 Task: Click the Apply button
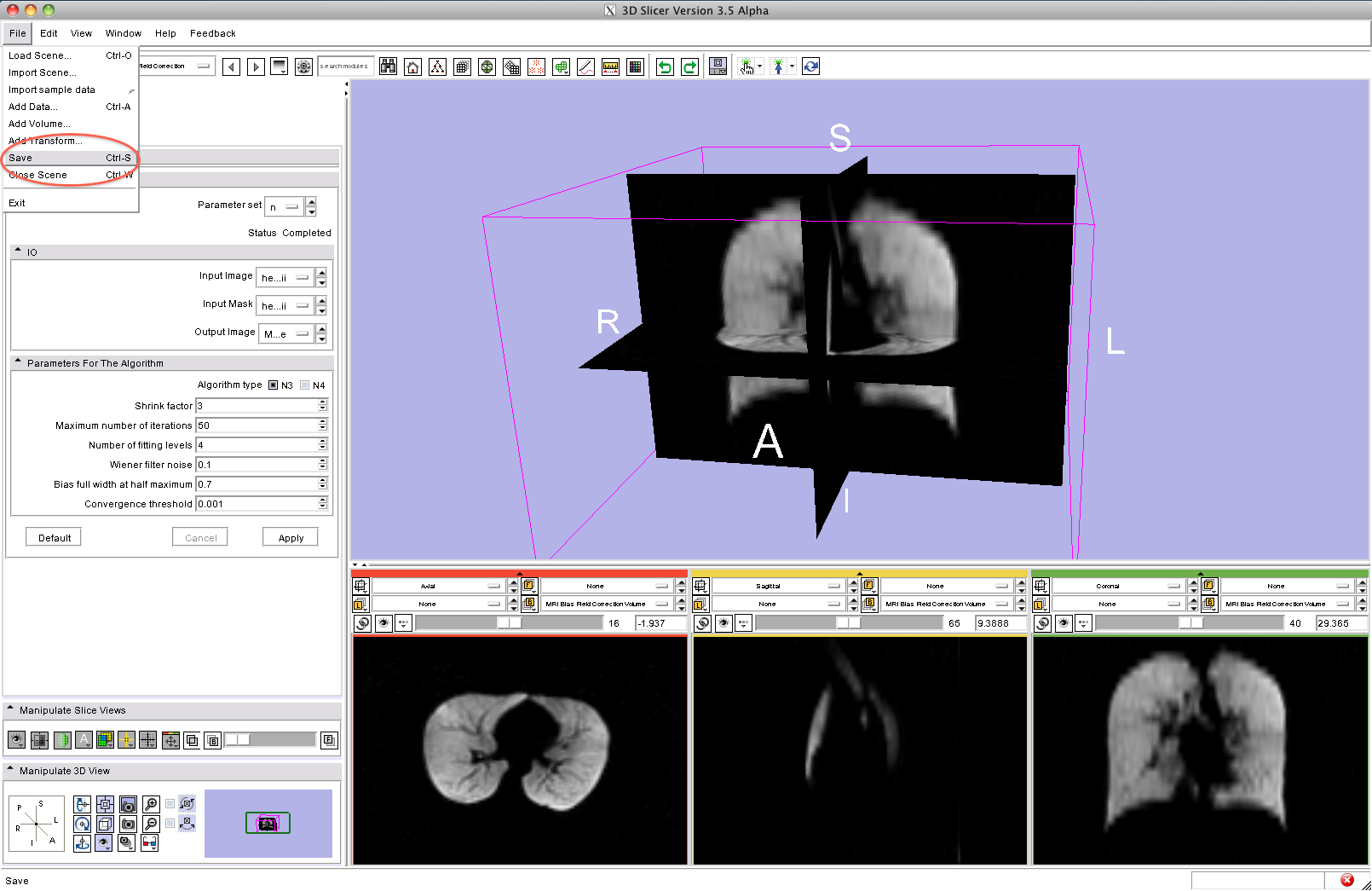pos(291,538)
